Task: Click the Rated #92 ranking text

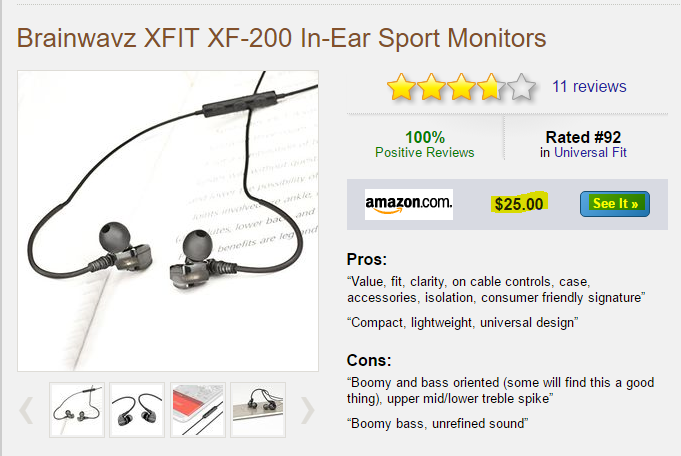Action: [x=583, y=137]
